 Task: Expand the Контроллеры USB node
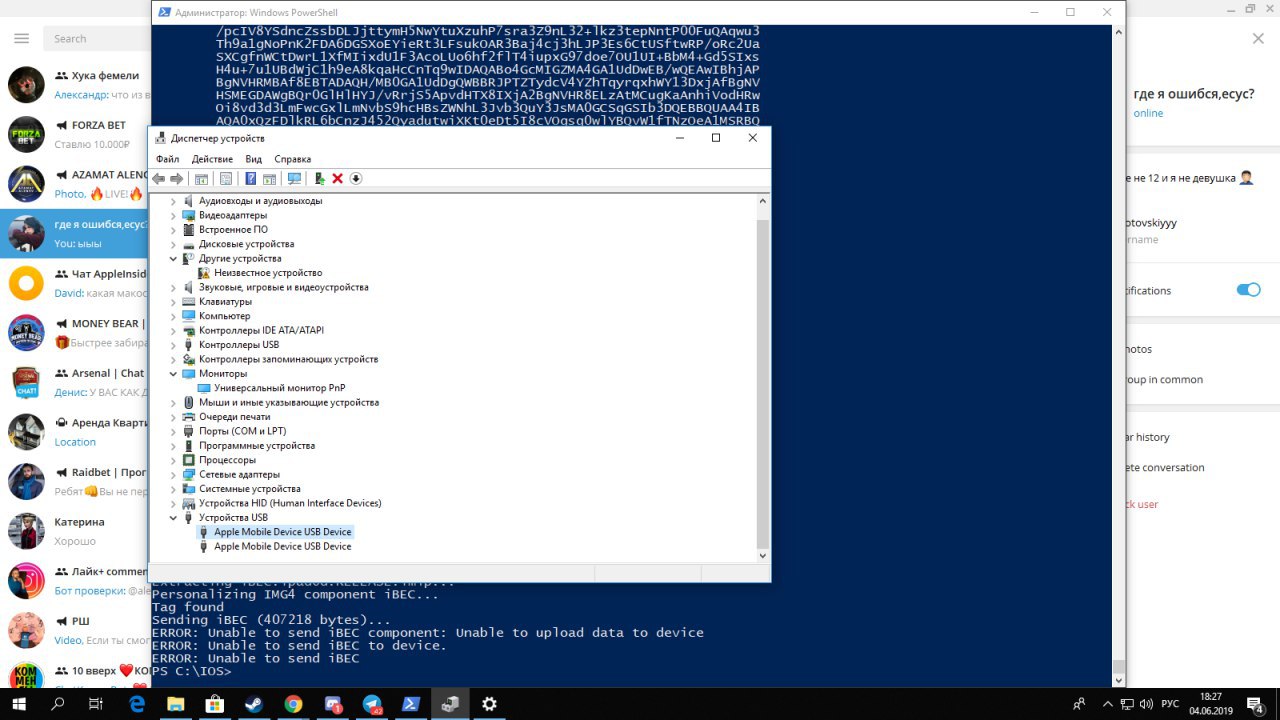[173, 344]
